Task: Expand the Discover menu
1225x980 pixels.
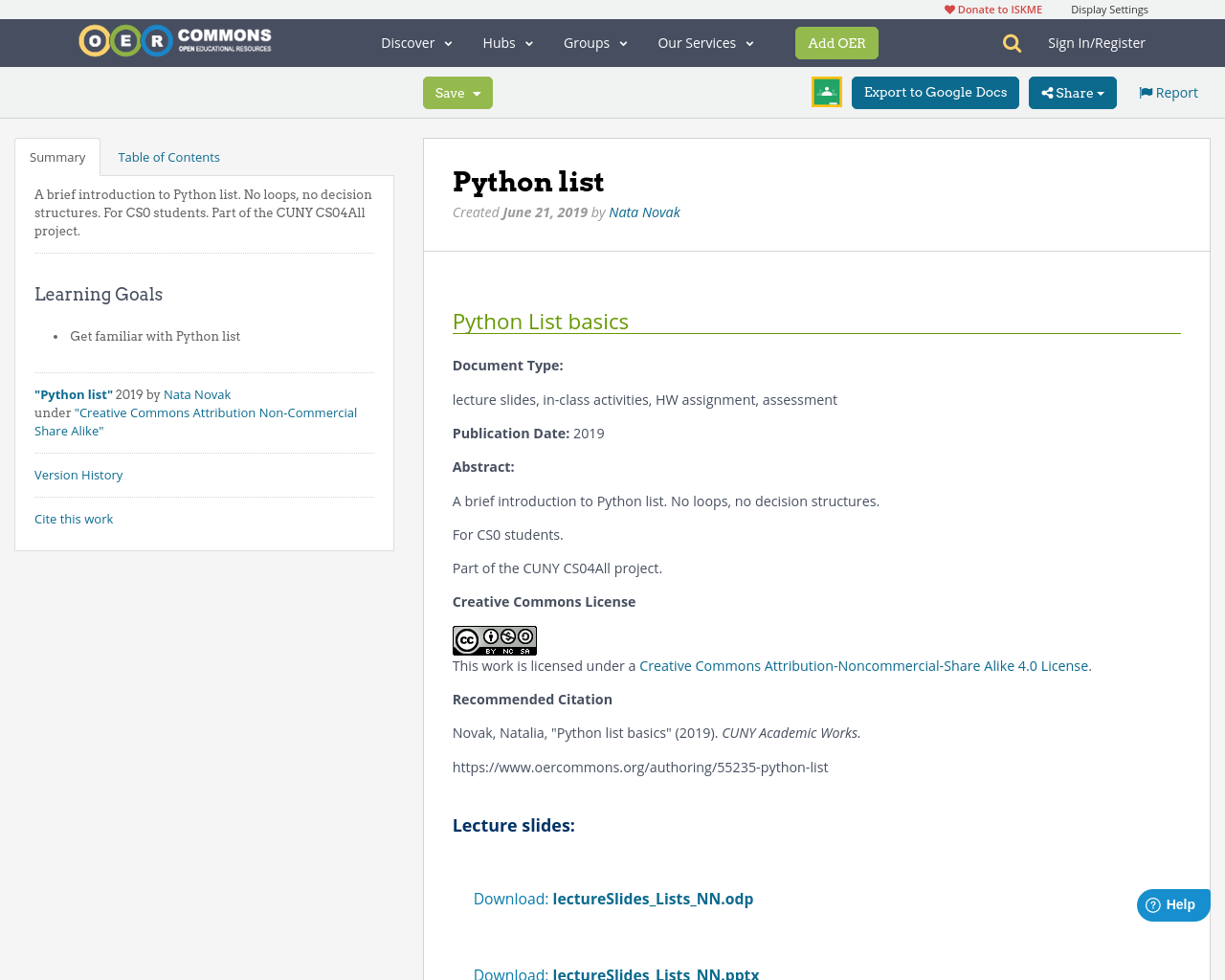Action: [x=416, y=43]
